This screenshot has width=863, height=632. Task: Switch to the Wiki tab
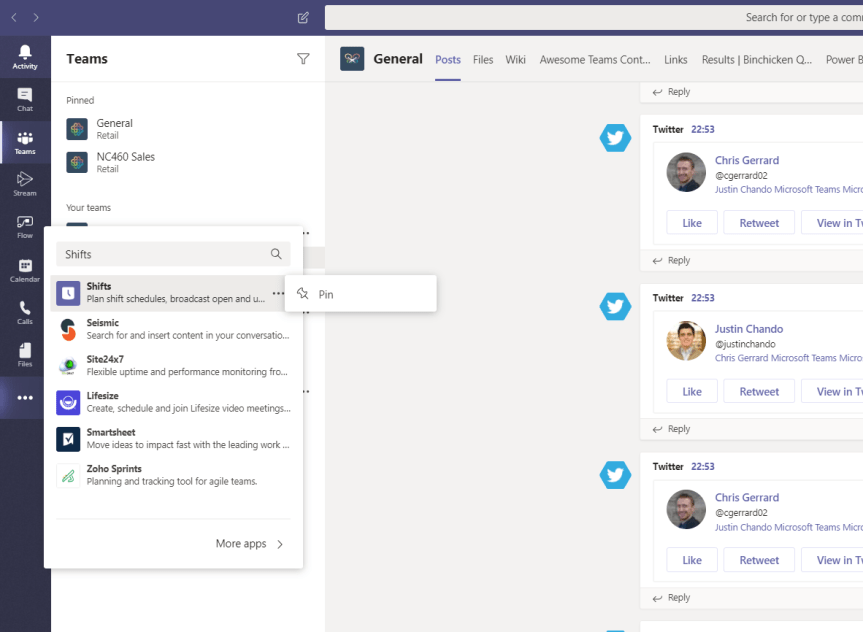tap(515, 60)
